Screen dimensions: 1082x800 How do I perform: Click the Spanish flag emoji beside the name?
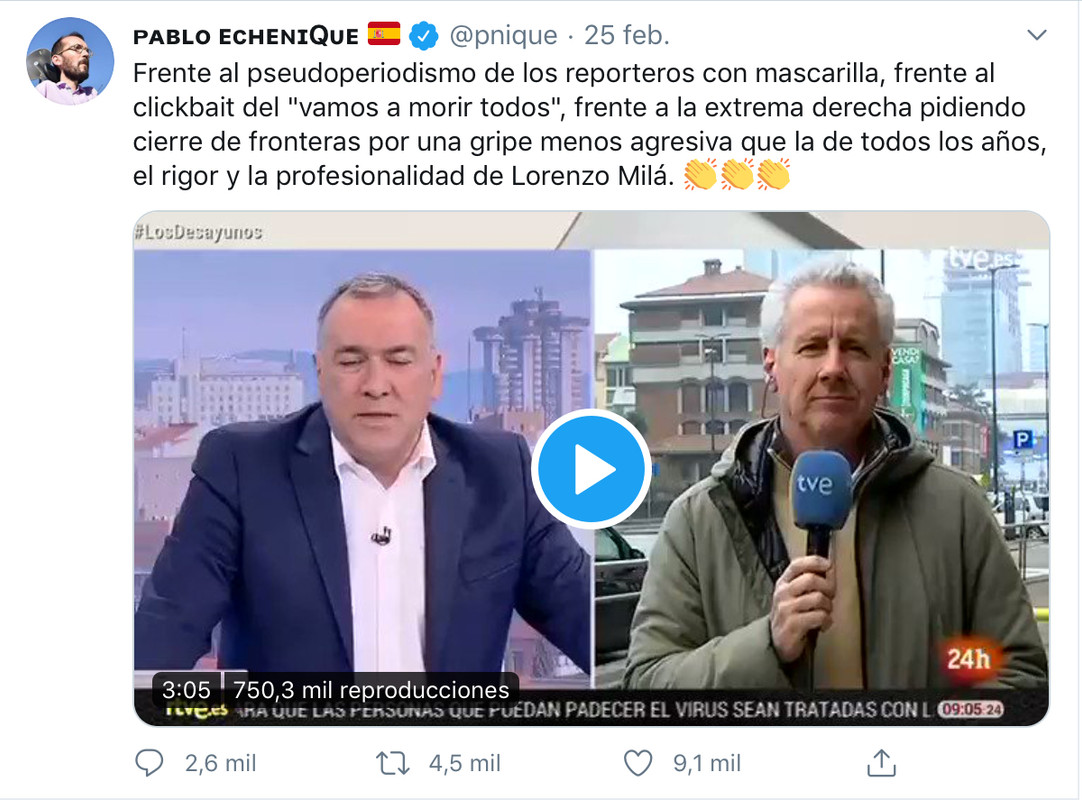tap(384, 34)
